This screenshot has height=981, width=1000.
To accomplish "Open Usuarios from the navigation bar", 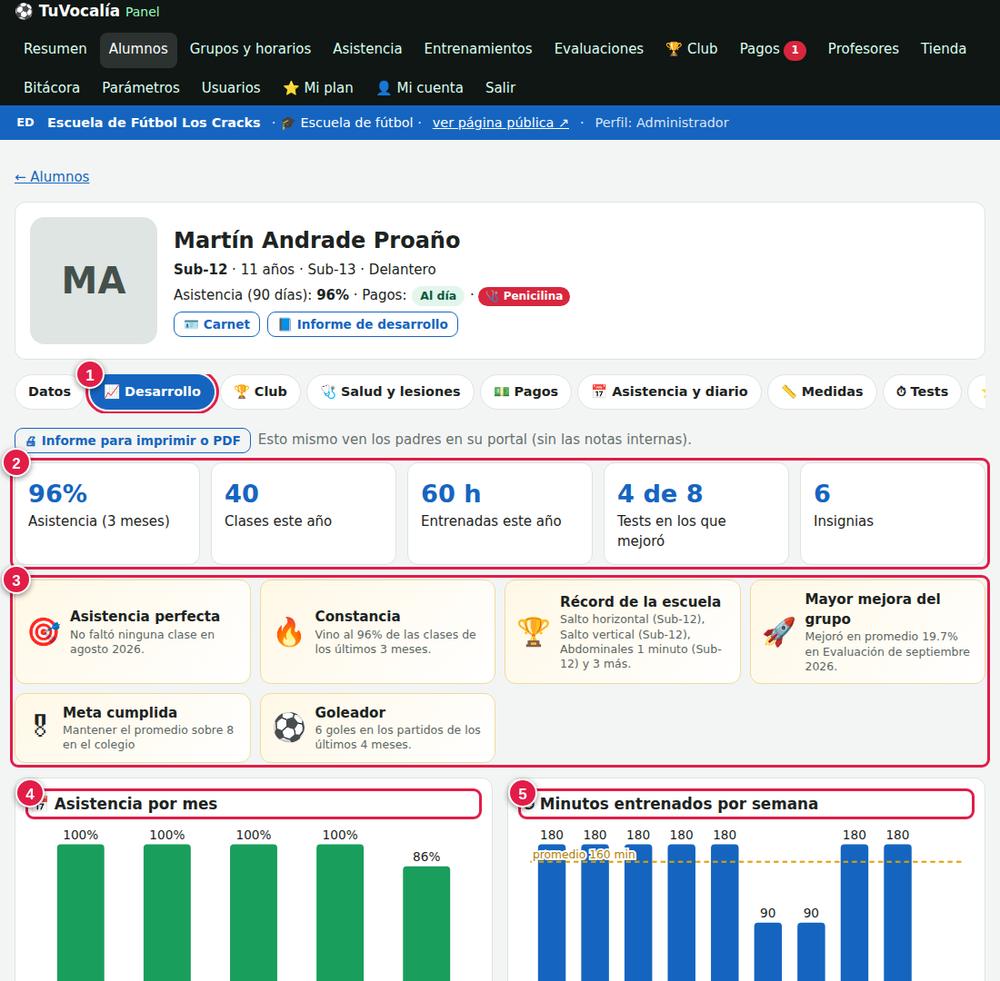I will tap(231, 88).
